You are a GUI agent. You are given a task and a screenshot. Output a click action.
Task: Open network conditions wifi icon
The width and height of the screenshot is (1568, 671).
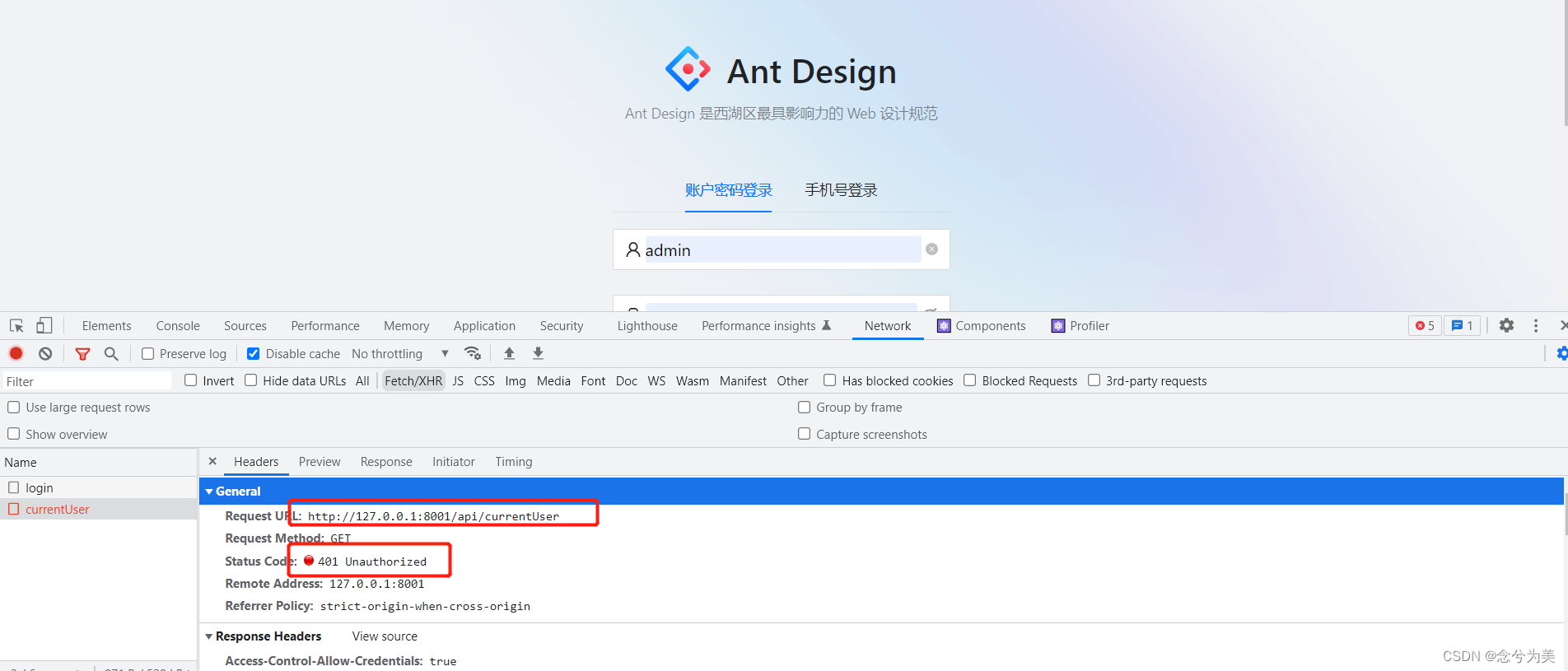point(473,353)
